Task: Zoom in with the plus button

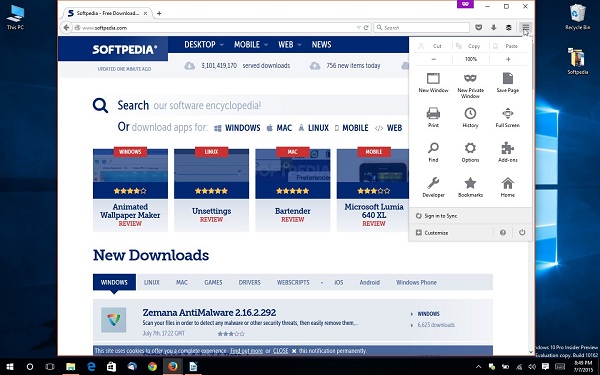Action: tap(508, 59)
